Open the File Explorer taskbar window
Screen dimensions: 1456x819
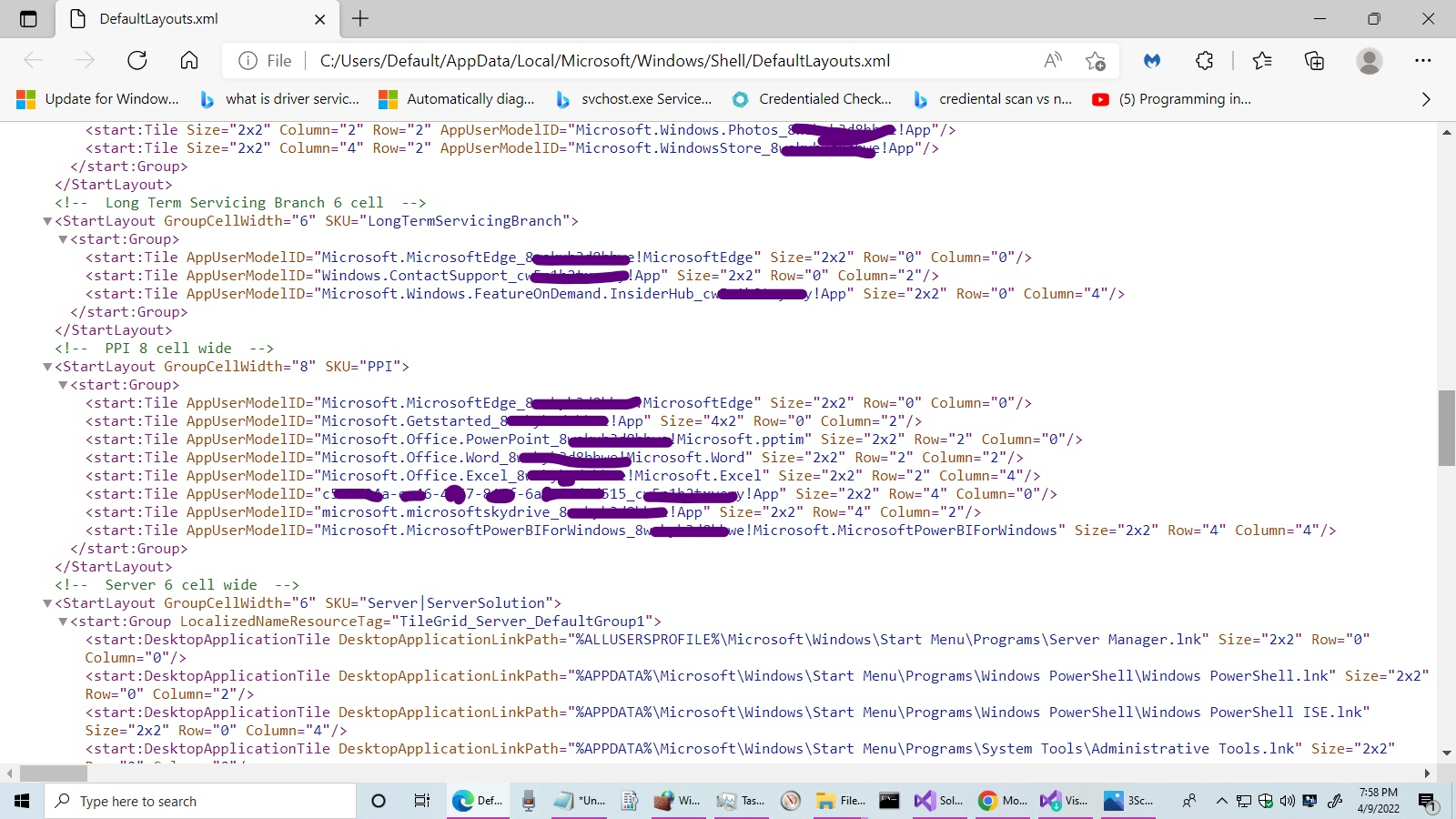tap(841, 801)
